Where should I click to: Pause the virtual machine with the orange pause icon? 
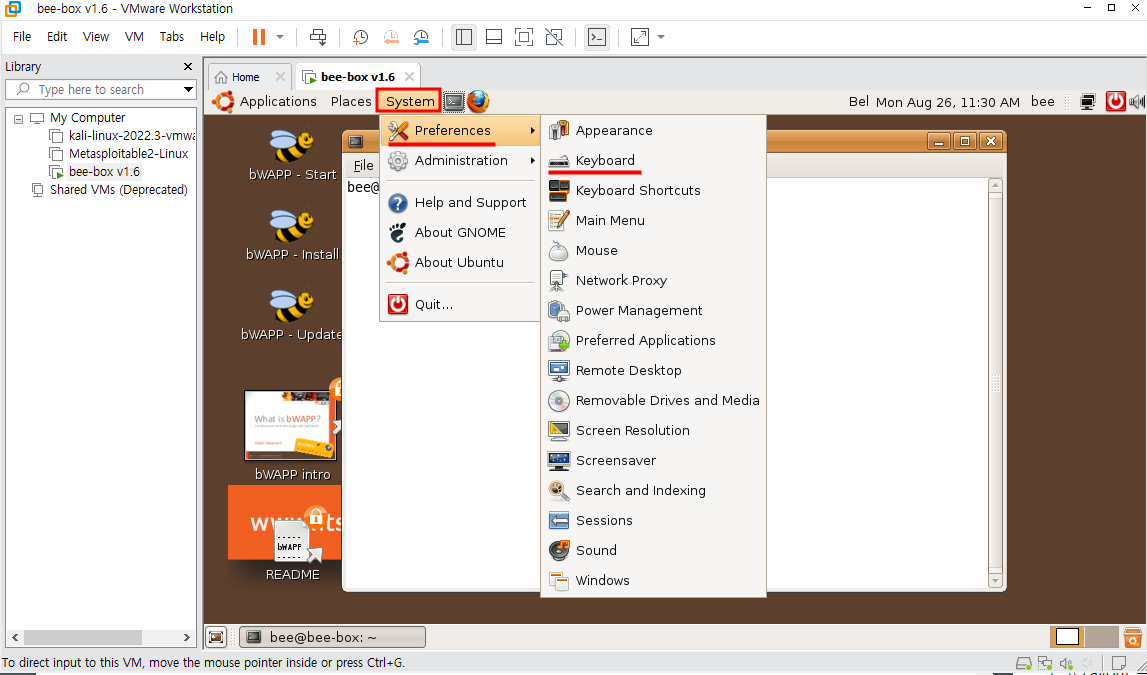(x=259, y=37)
